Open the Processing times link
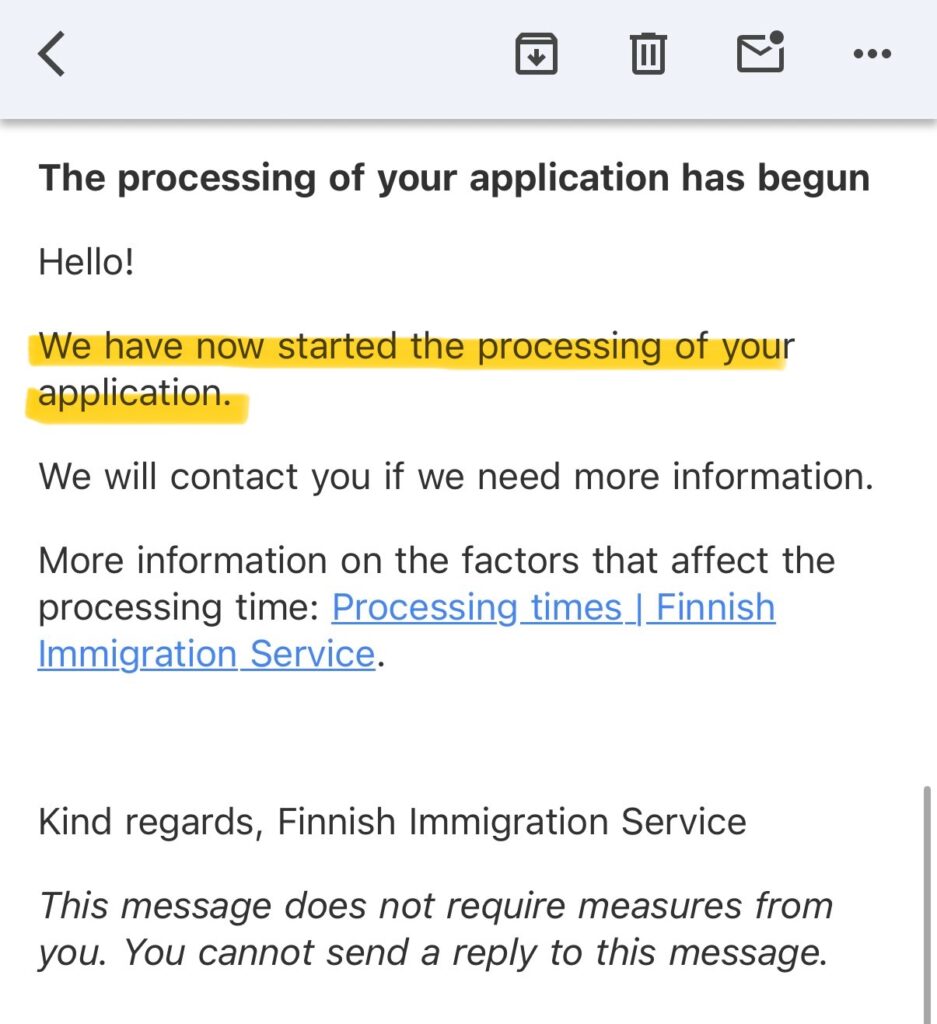The width and height of the screenshot is (937, 1024). pyautogui.click(x=553, y=608)
